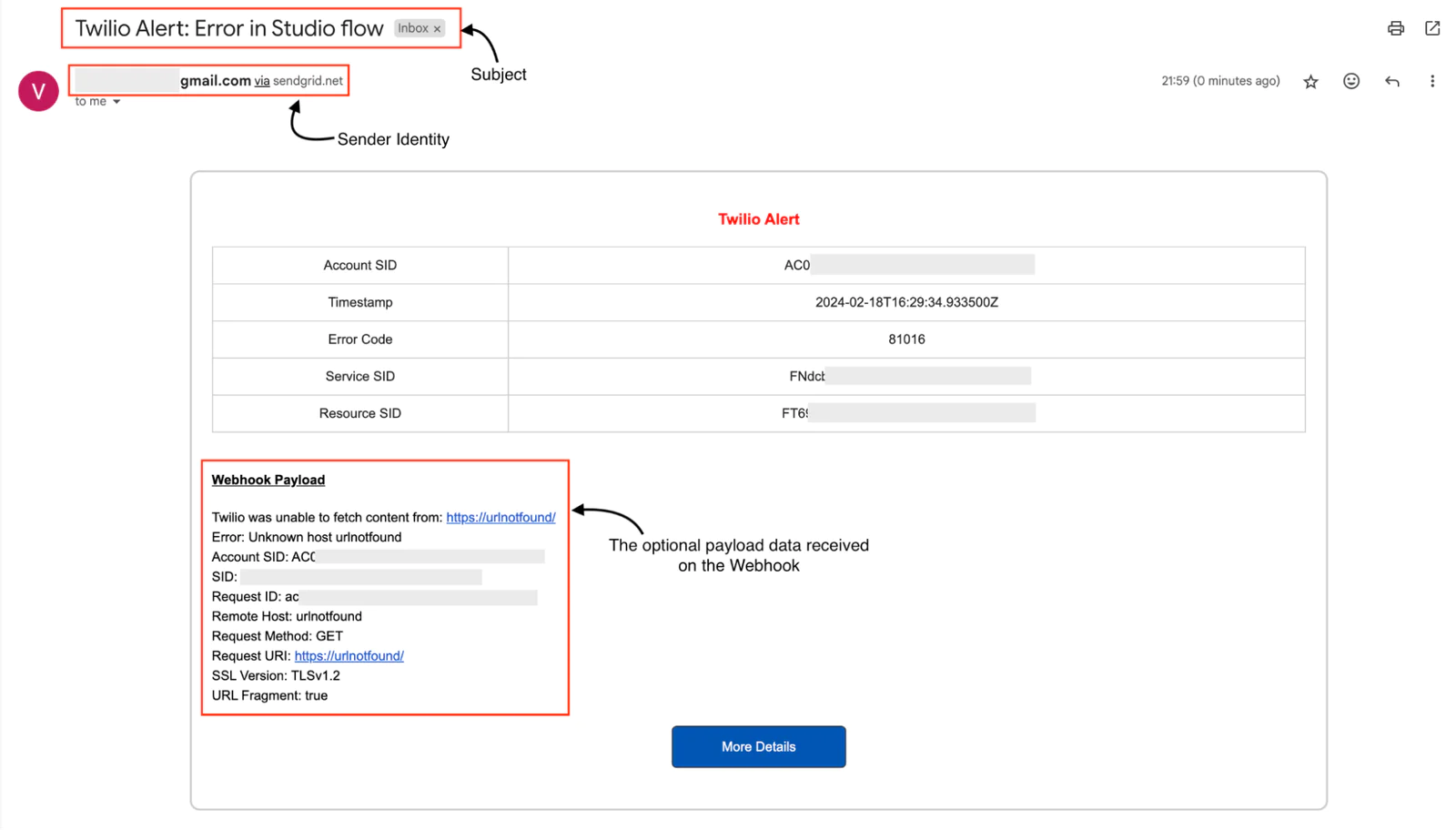Click the Account SID row label

coord(360,265)
